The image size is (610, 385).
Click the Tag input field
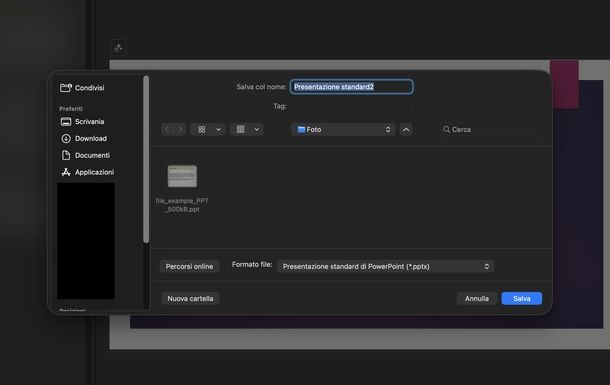point(352,106)
